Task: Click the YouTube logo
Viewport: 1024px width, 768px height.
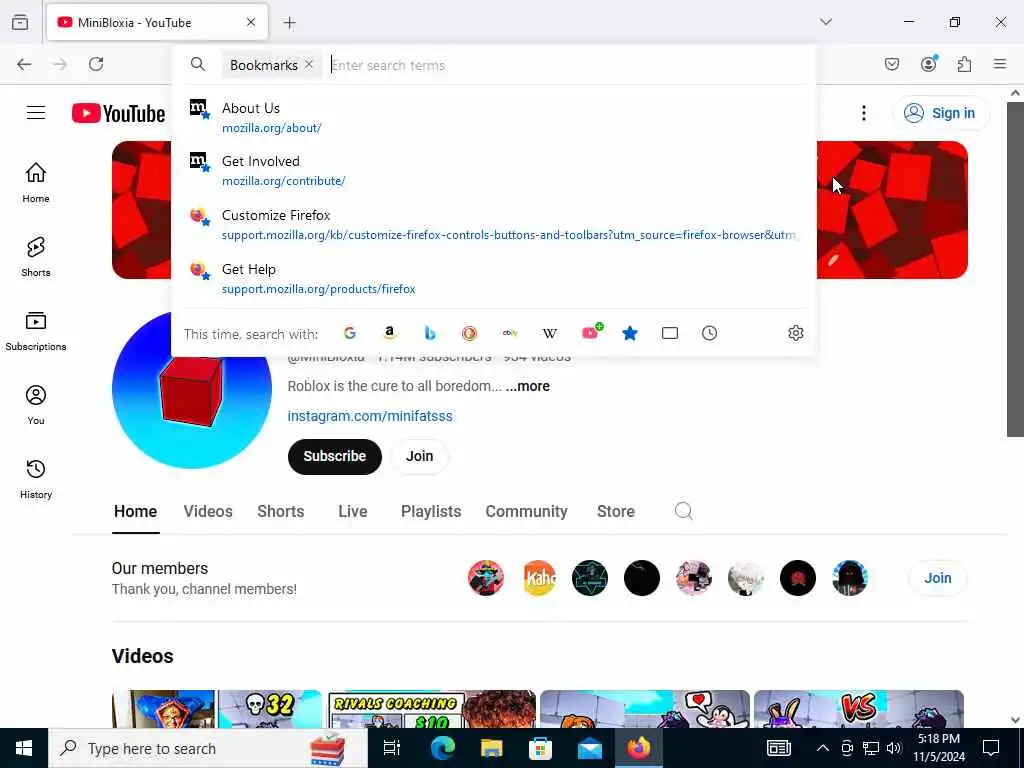Action: pyautogui.click(x=118, y=113)
